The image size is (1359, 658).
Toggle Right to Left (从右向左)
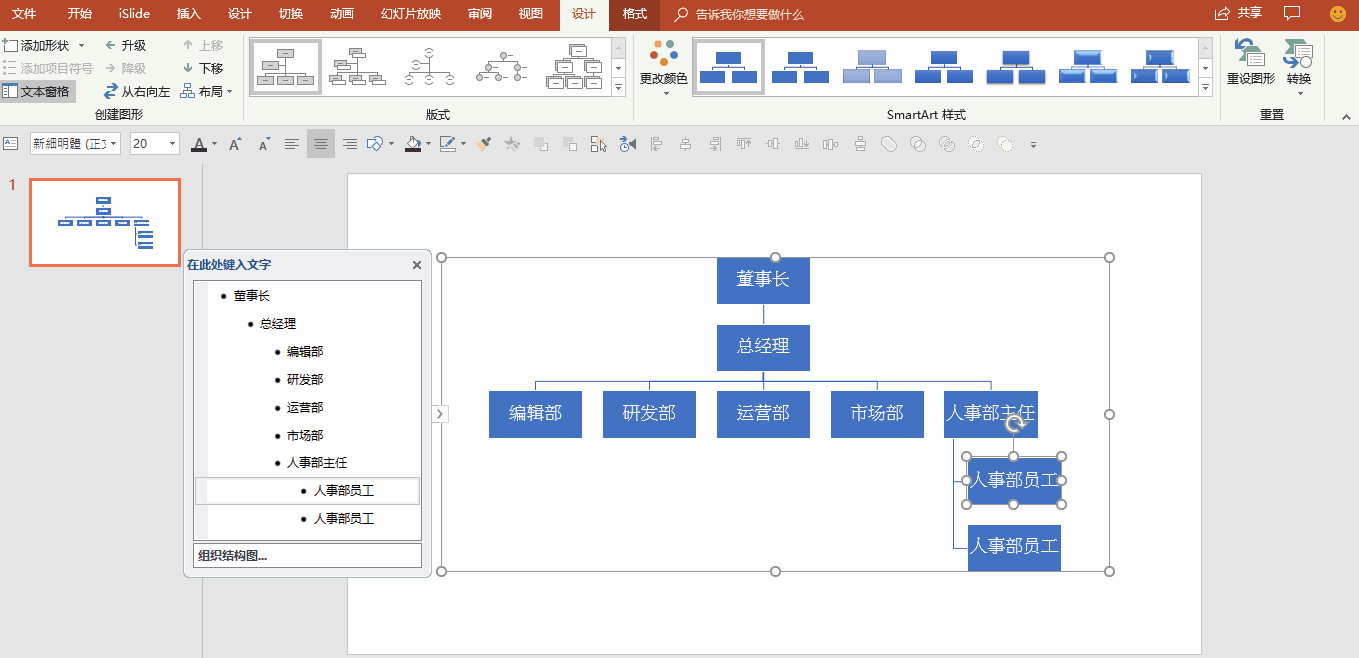coord(137,91)
